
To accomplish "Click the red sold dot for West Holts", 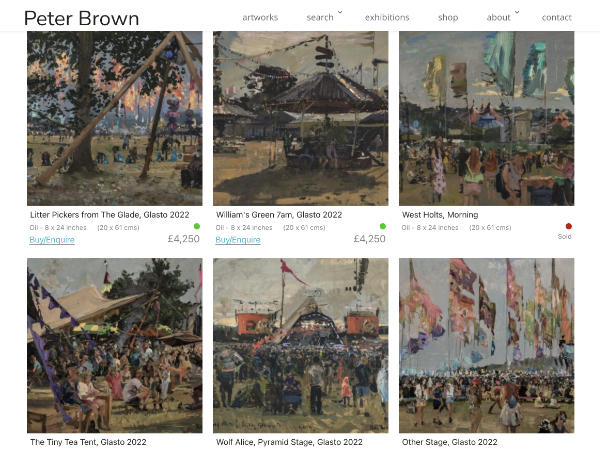I will (x=569, y=226).
